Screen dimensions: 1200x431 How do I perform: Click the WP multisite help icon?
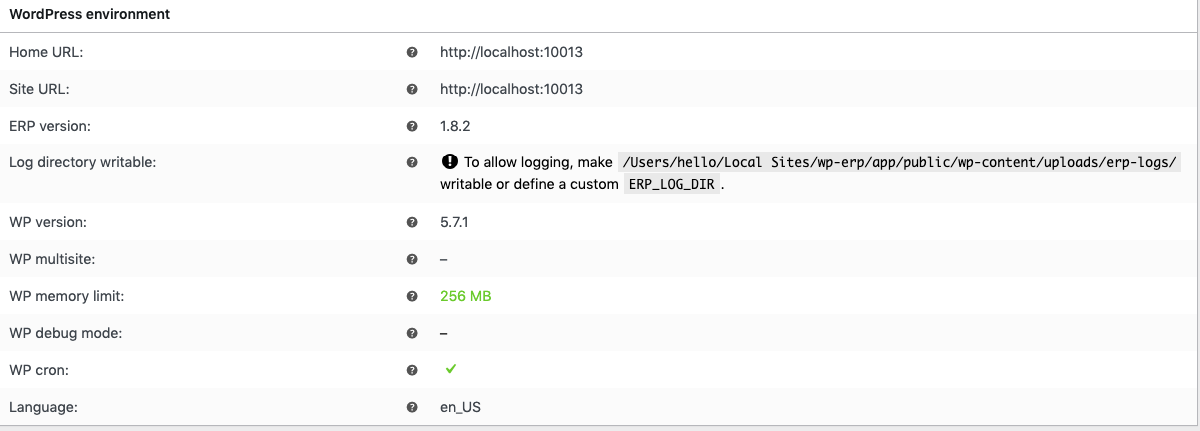412,259
